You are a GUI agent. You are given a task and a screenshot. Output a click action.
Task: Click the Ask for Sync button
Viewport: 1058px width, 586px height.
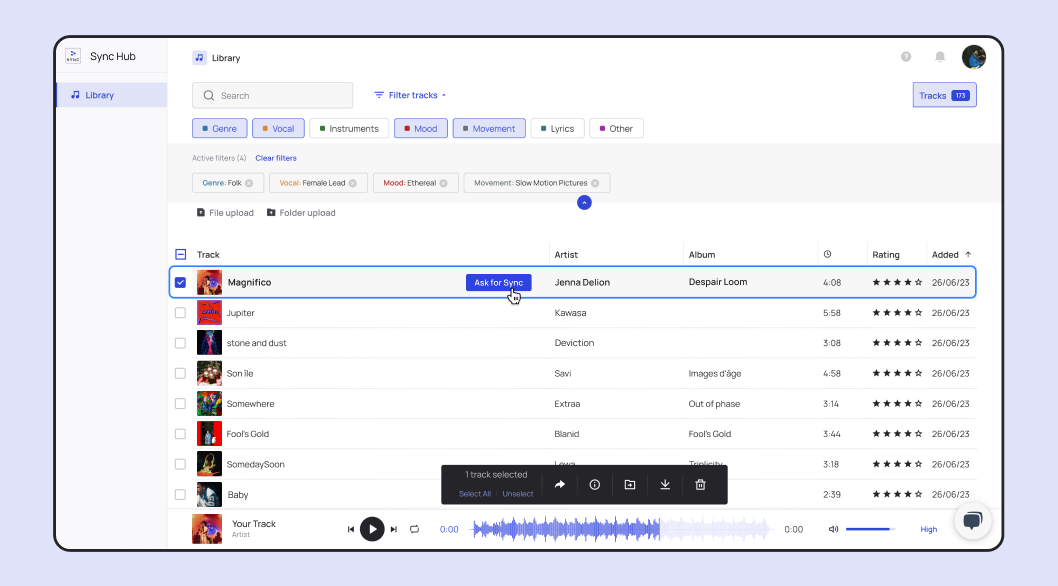[x=499, y=282]
